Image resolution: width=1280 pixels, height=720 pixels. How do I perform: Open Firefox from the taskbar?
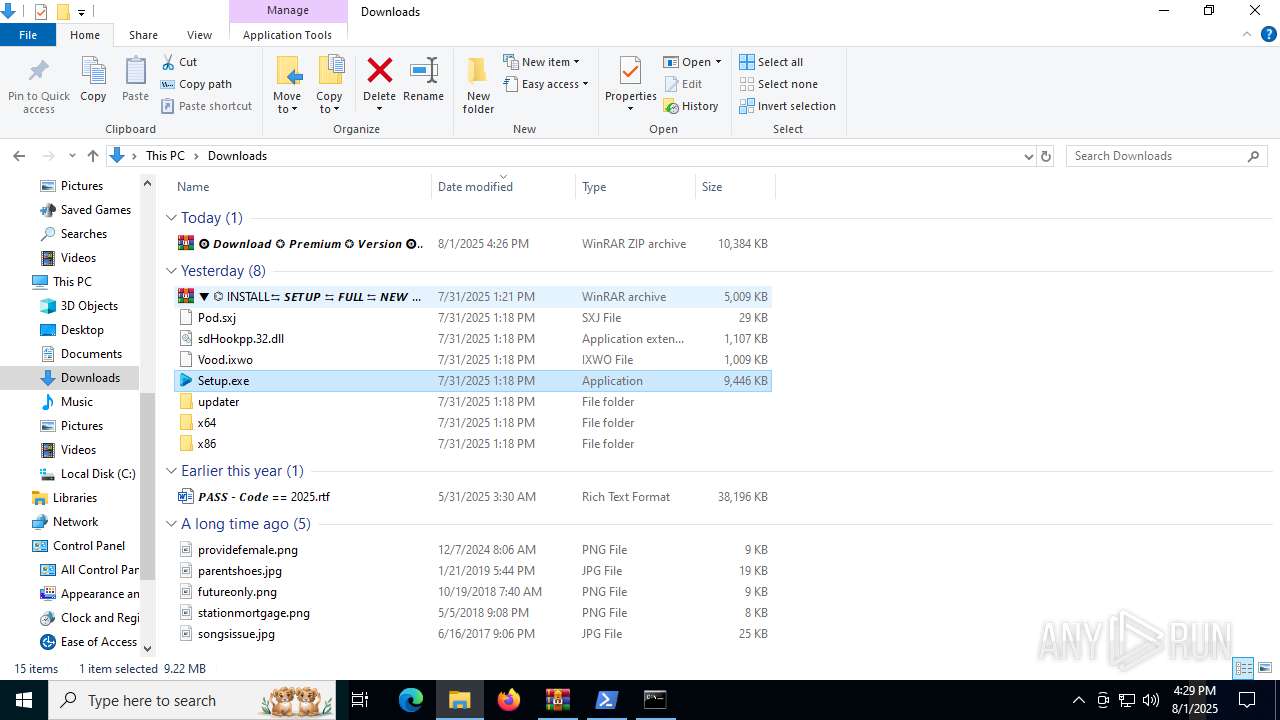click(509, 700)
